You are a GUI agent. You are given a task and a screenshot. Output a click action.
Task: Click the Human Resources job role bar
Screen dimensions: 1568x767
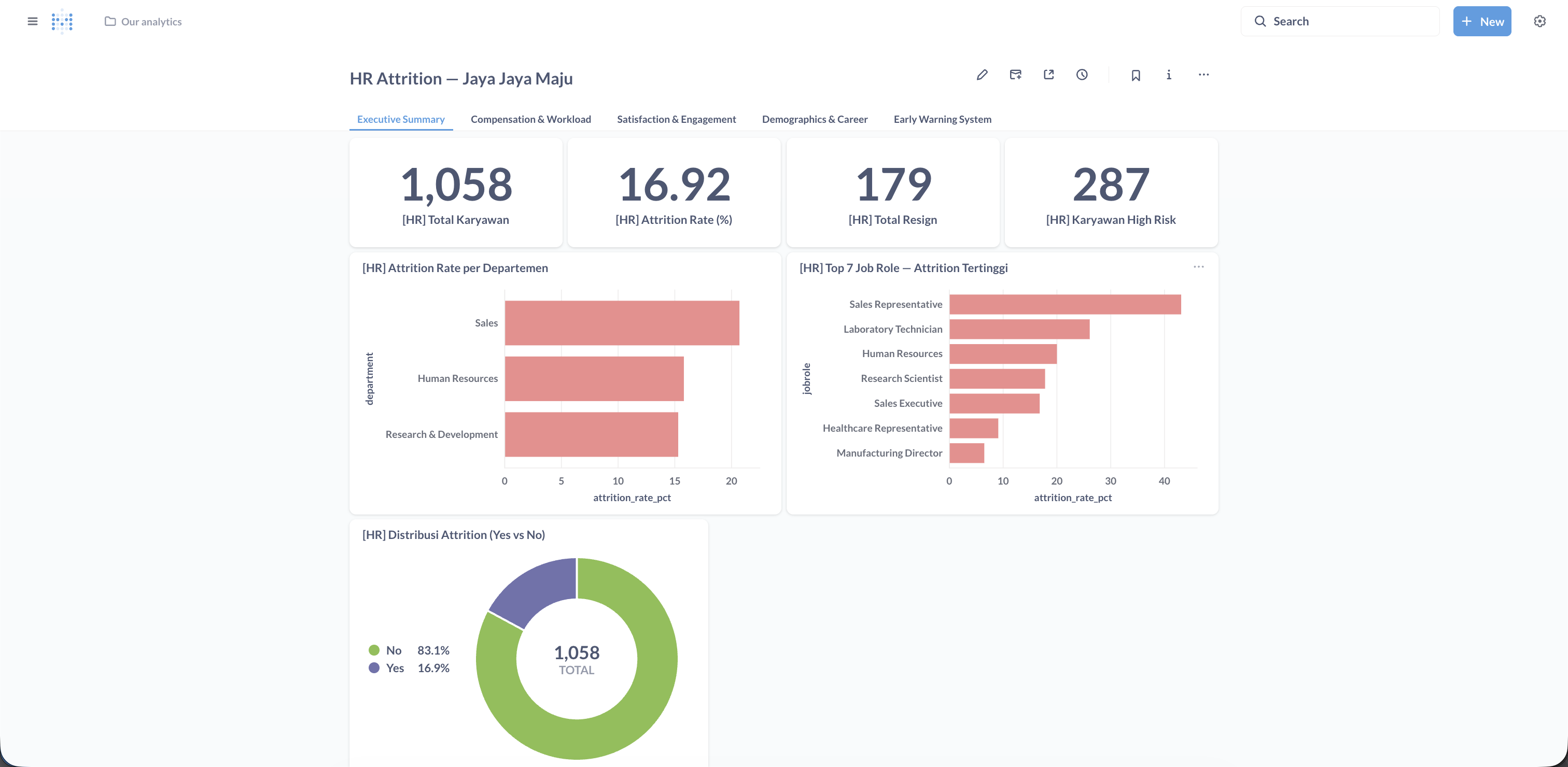click(x=1002, y=353)
